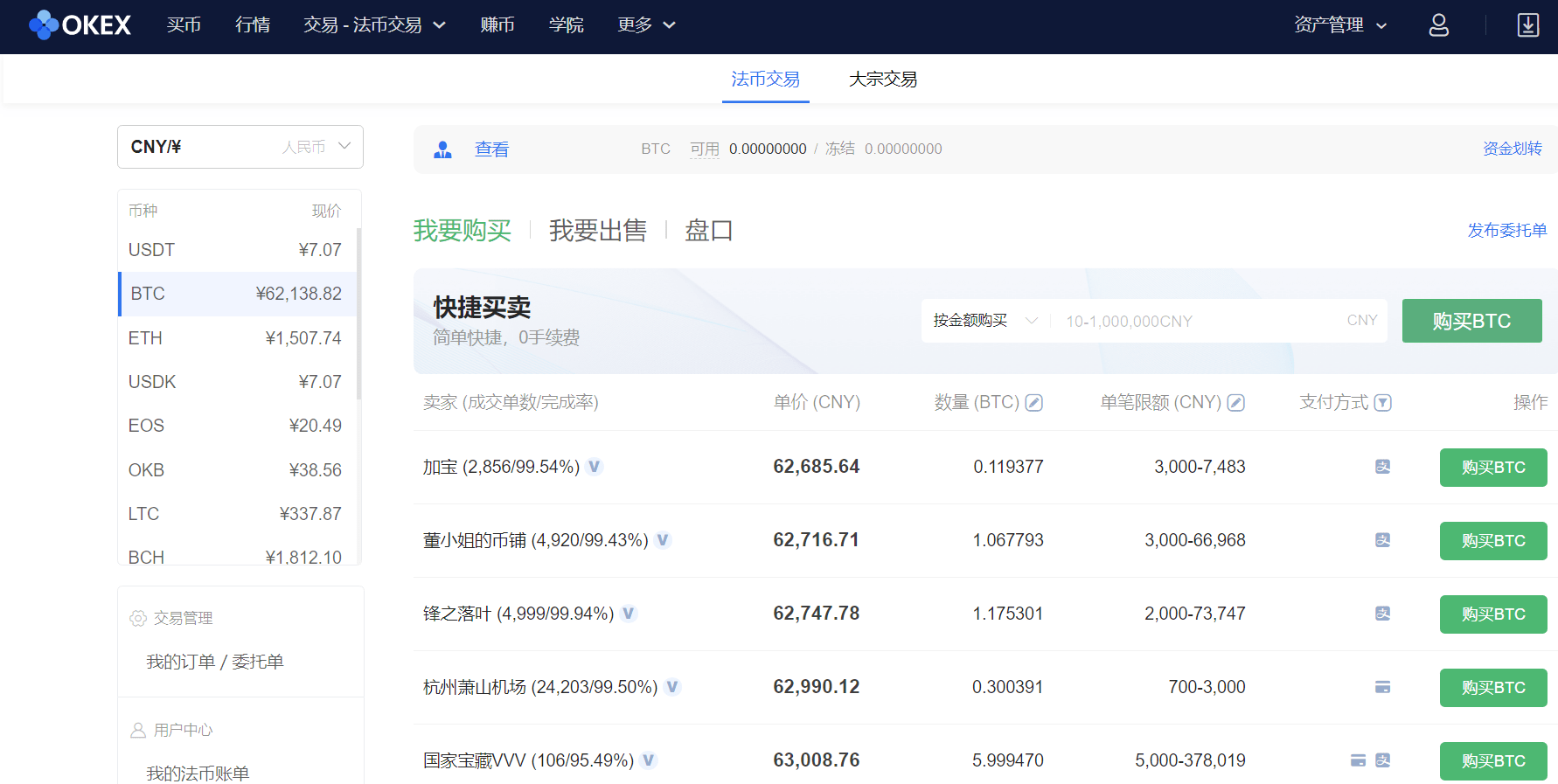Open 学院 in the top navigation
Screen dimensions: 1558x784
[567, 25]
